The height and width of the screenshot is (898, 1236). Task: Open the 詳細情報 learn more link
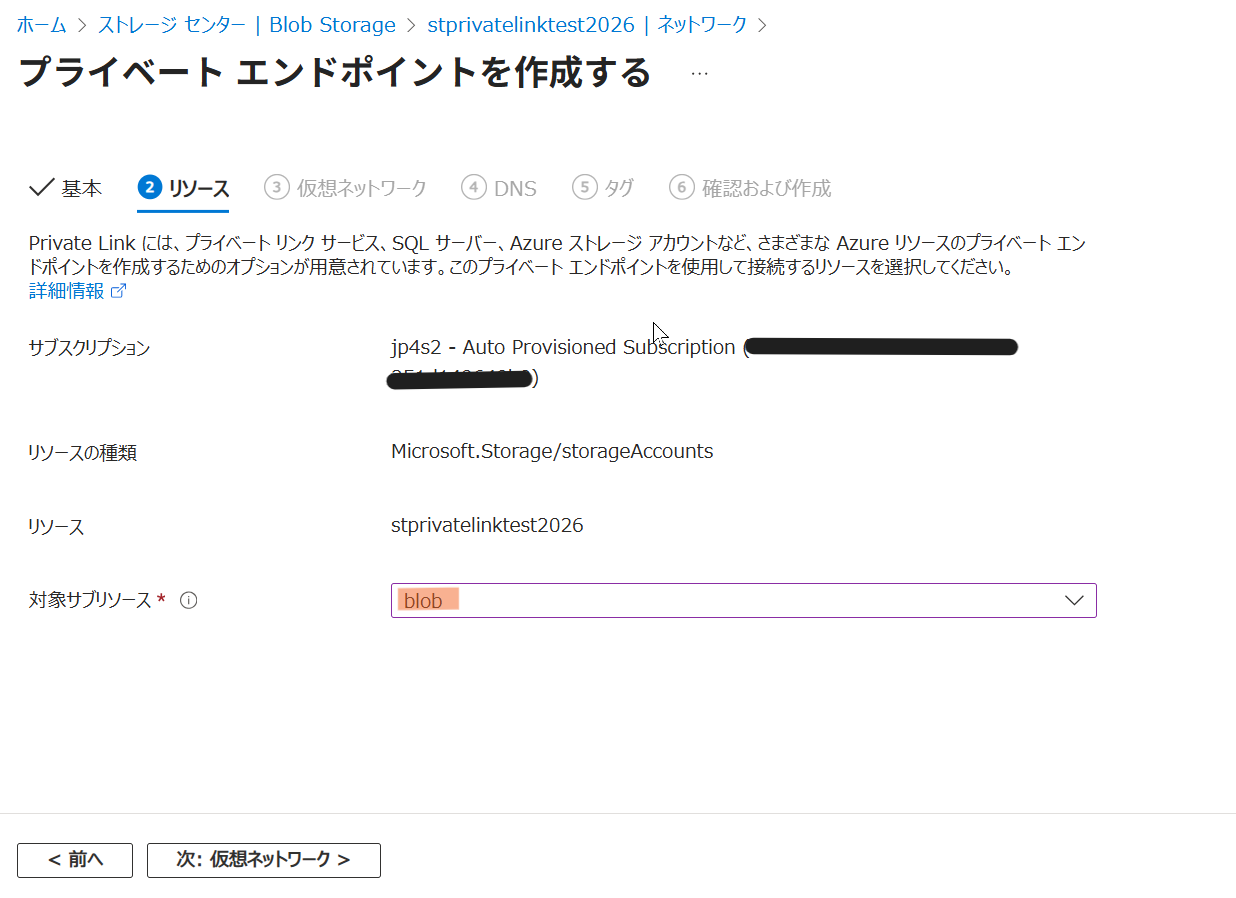click(x=66, y=292)
